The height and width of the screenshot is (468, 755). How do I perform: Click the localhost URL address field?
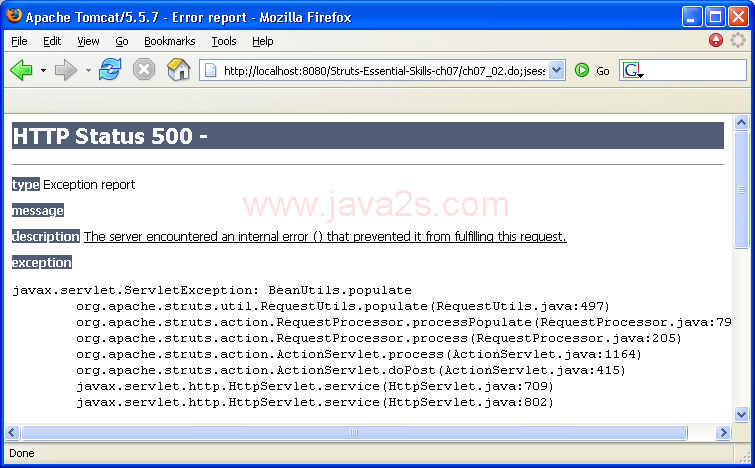point(380,70)
